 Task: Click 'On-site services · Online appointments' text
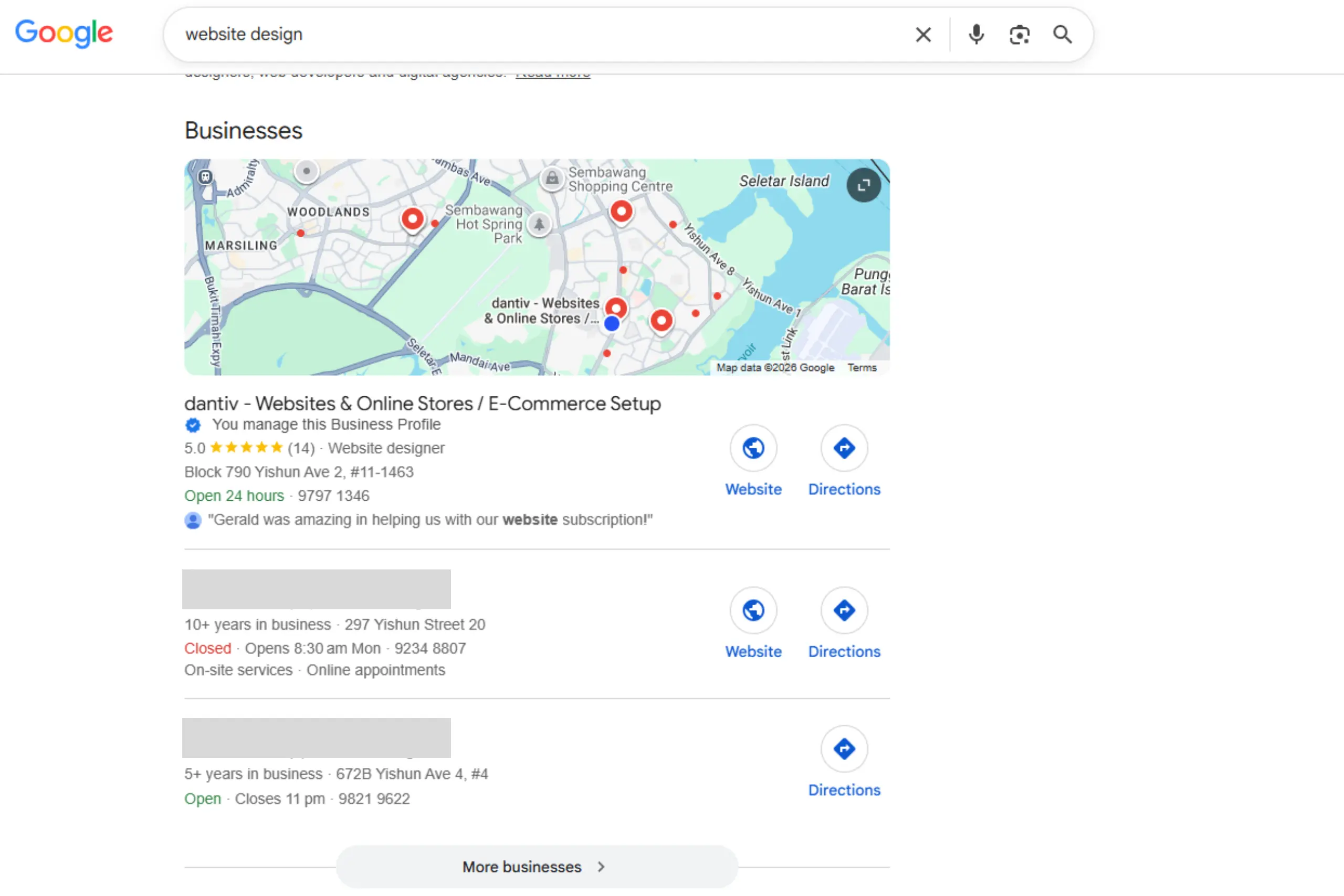(x=315, y=670)
